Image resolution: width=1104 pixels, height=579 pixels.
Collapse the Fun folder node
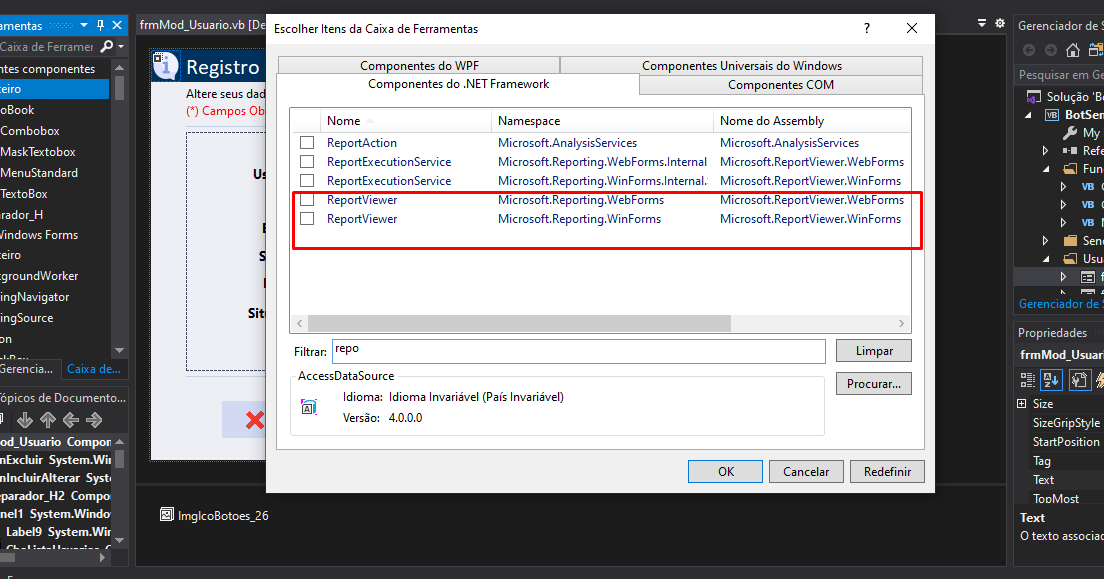1046,169
